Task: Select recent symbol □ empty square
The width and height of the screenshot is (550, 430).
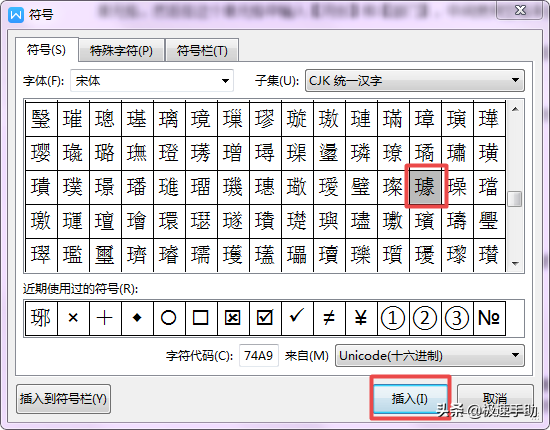Action: (x=201, y=318)
